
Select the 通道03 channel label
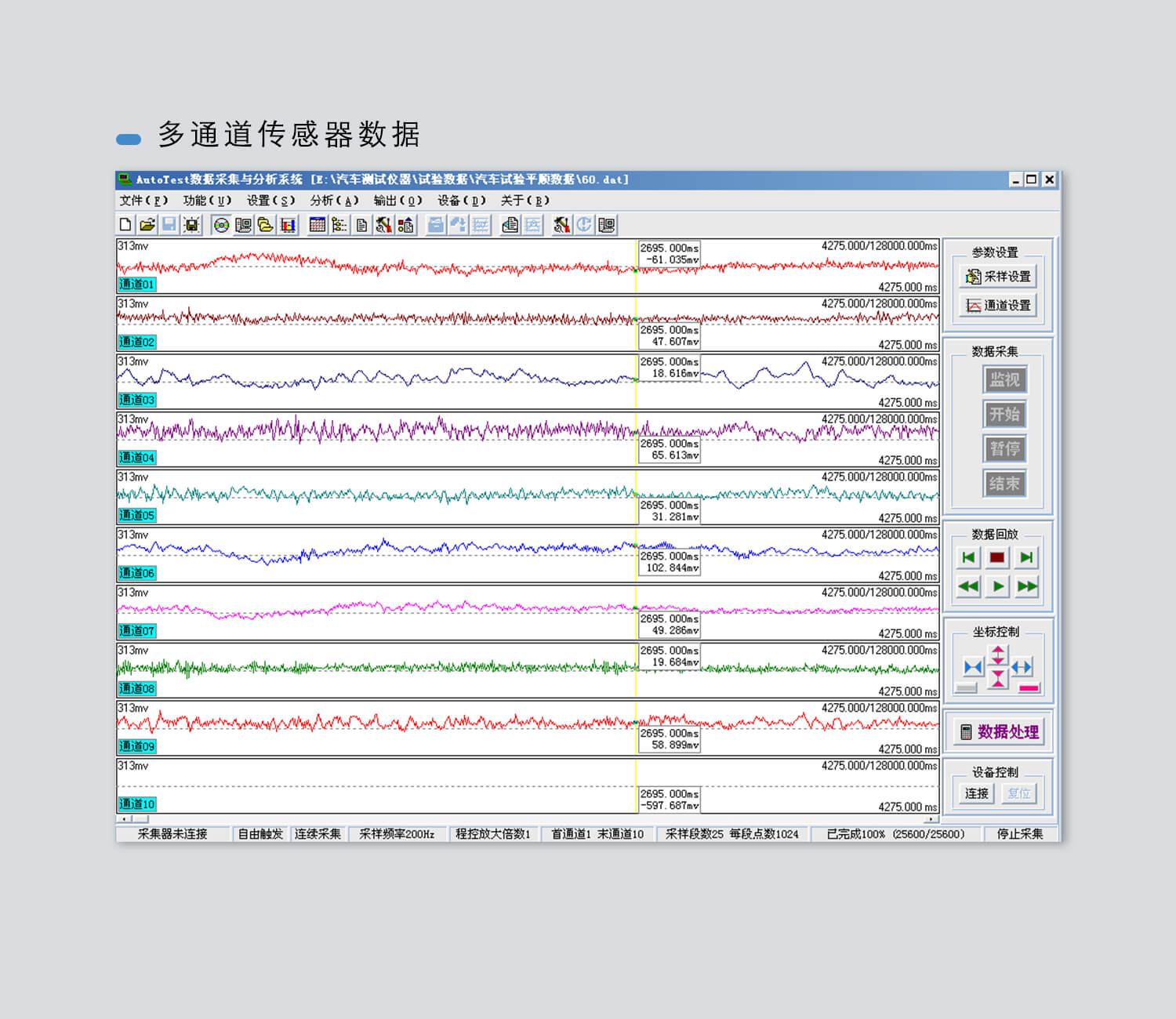tap(137, 400)
